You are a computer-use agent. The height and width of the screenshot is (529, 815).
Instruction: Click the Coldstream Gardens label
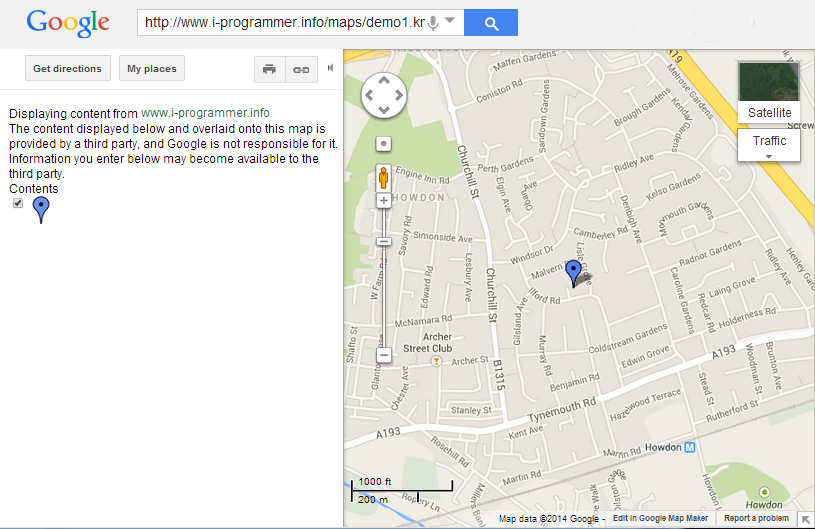coord(628,338)
